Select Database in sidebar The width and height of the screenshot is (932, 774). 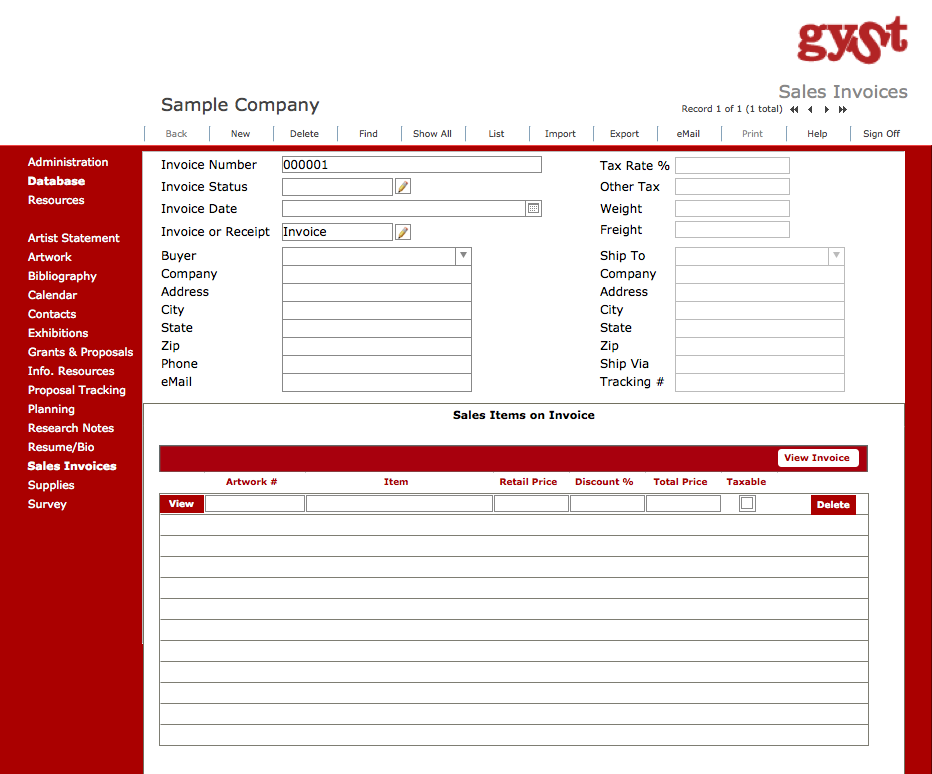click(x=56, y=181)
